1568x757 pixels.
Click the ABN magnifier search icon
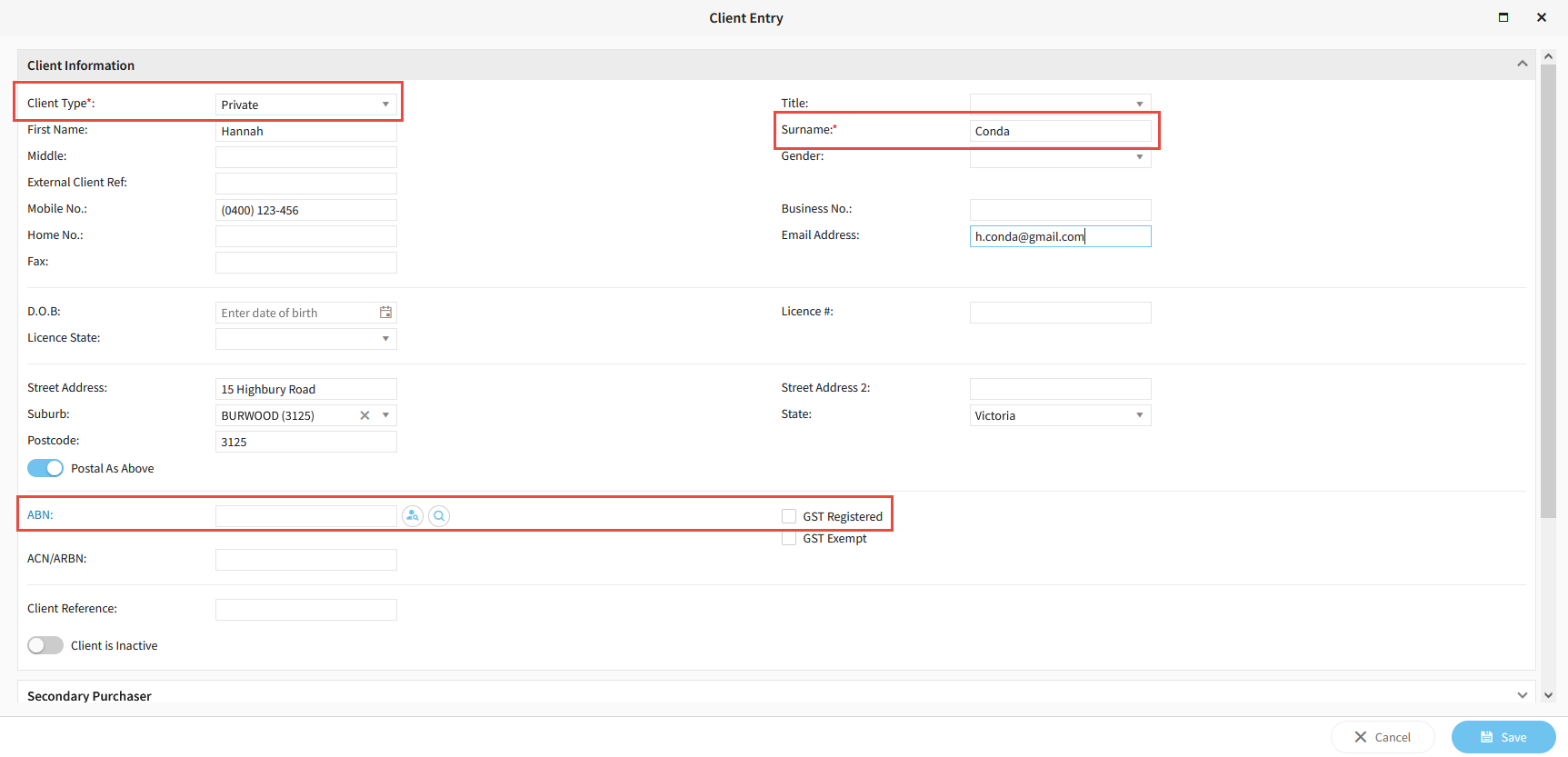point(439,516)
